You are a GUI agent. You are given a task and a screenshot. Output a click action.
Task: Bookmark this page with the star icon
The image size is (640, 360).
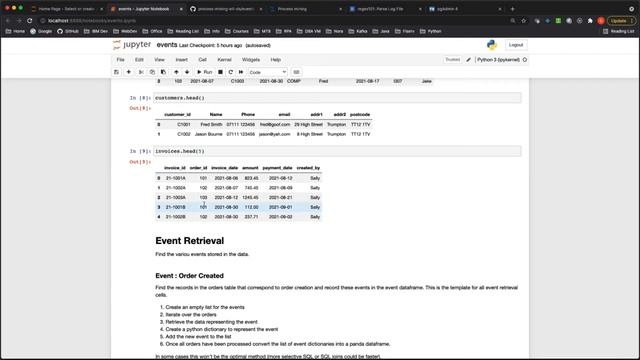pos(524,20)
